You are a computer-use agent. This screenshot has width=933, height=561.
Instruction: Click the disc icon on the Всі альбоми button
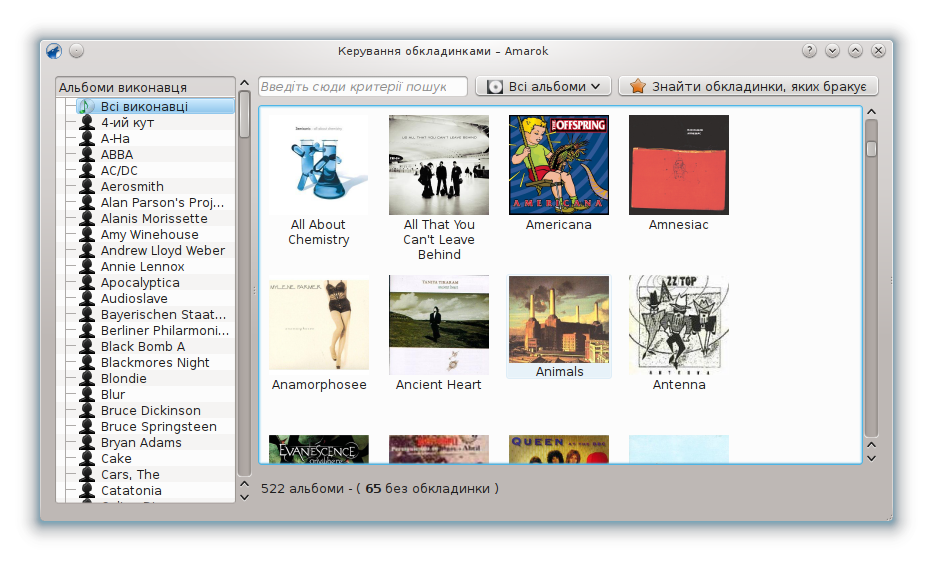pyautogui.click(x=494, y=87)
